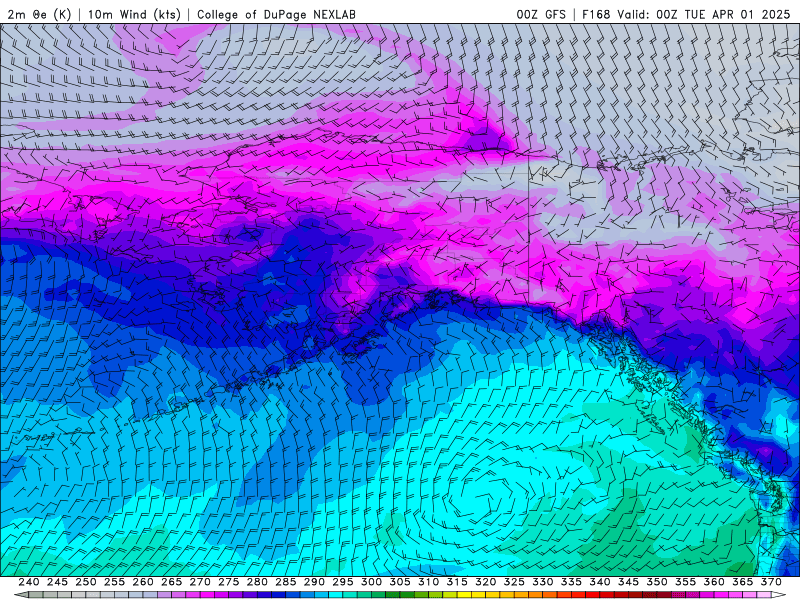Click the 340 color scale label
The image size is (800, 600).
pyautogui.click(x=600, y=582)
